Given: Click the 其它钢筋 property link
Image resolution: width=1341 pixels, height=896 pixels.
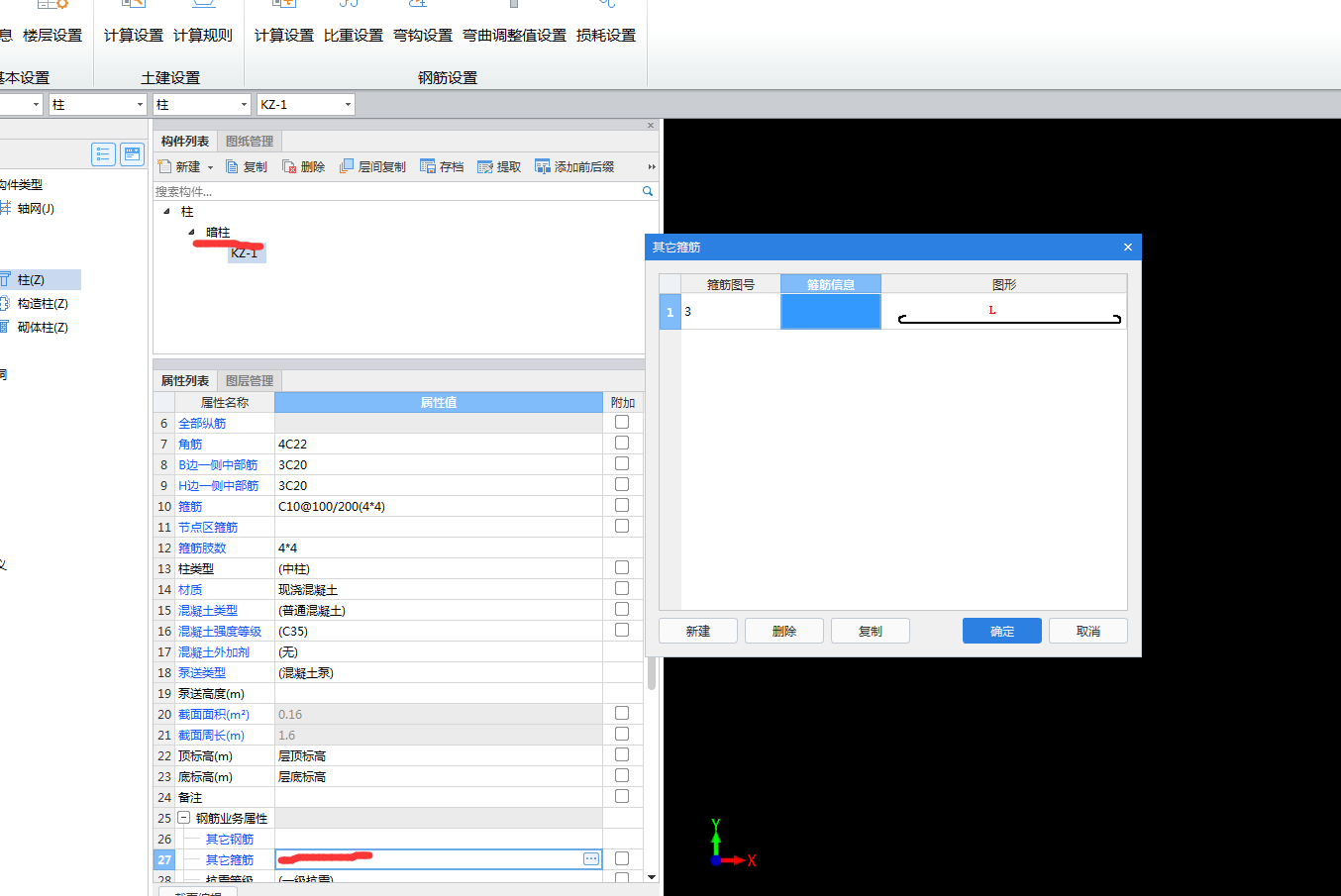Looking at the screenshot, I should pyautogui.click(x=230, y=839).
